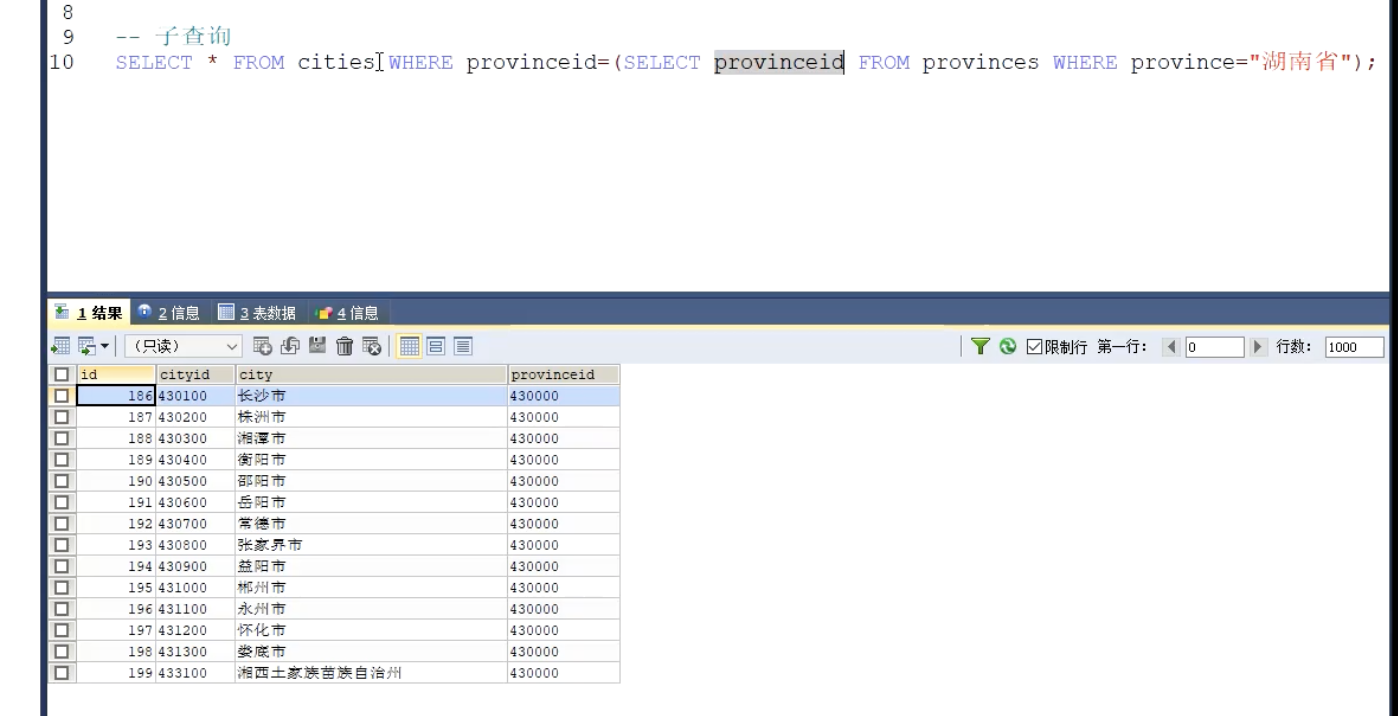Image resolution: width=1398 pixels, height=716 pixels.
Task: Check the row checkbox for 张家界市
Action: tap(62, 545)
